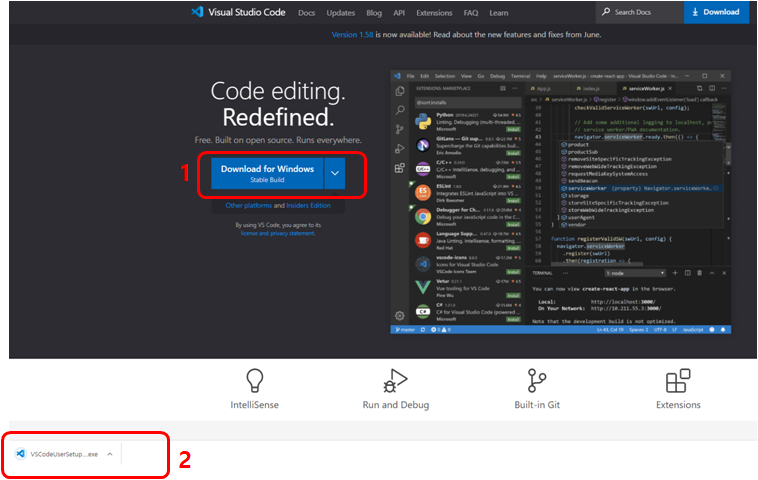Open the Terminal menu in the editor screenshot
The width and height of the screenshot is (758, 480).
520,76
